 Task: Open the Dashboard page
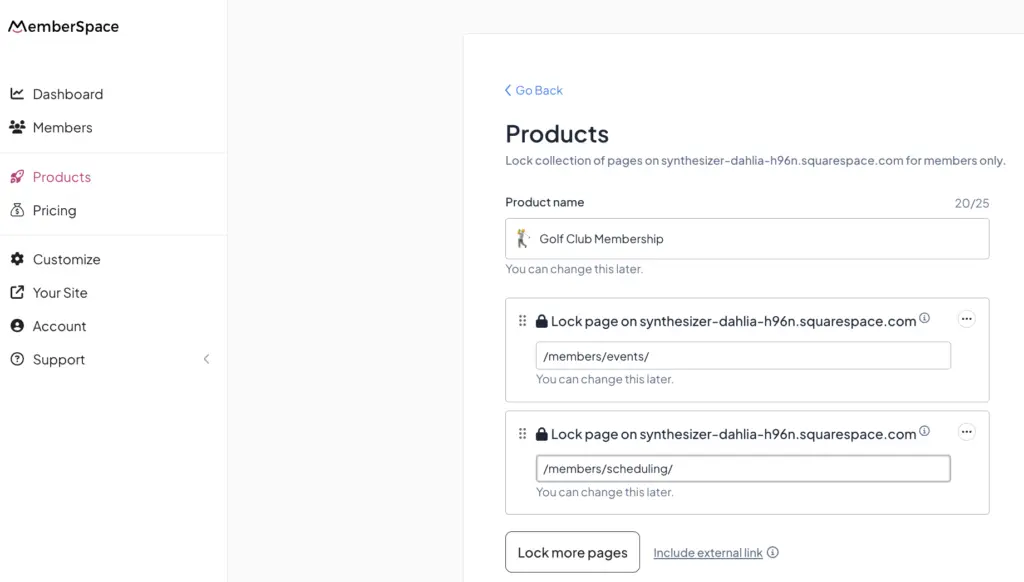click(67, 94)
